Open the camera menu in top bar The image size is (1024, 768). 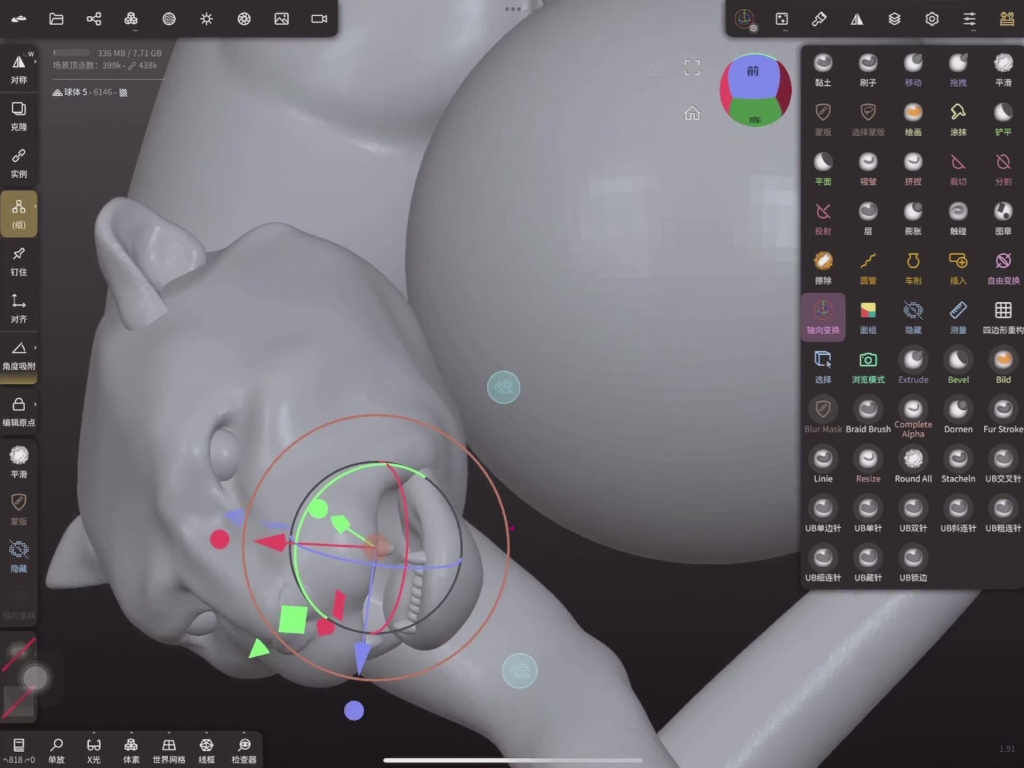(319, 18)
